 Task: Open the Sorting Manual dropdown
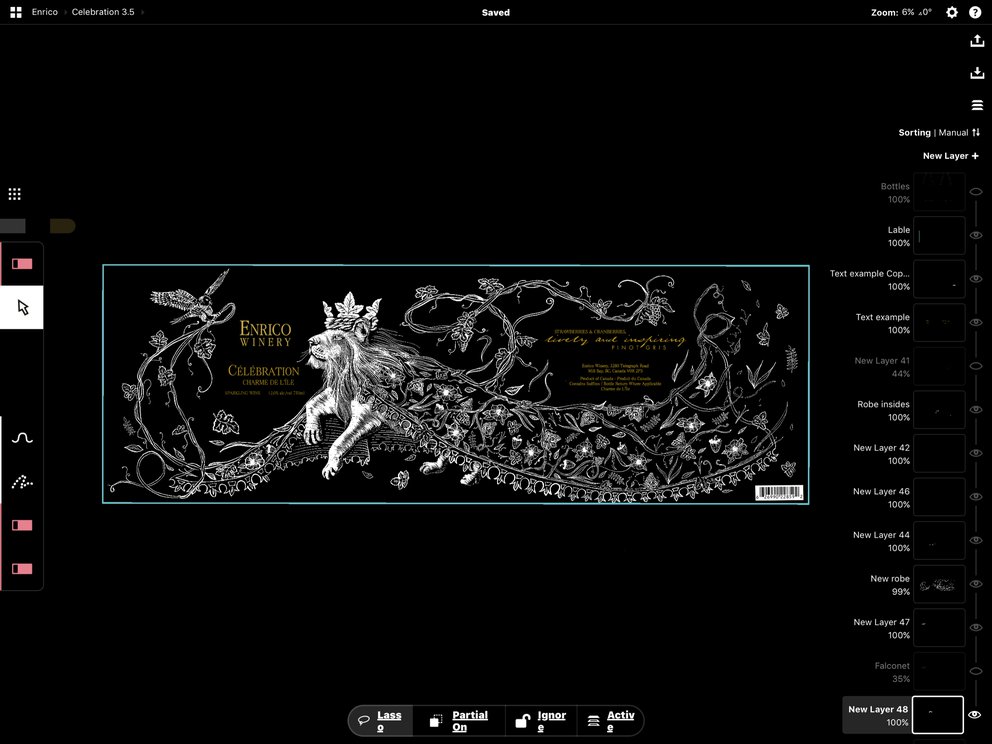click(x=941, y=132)
